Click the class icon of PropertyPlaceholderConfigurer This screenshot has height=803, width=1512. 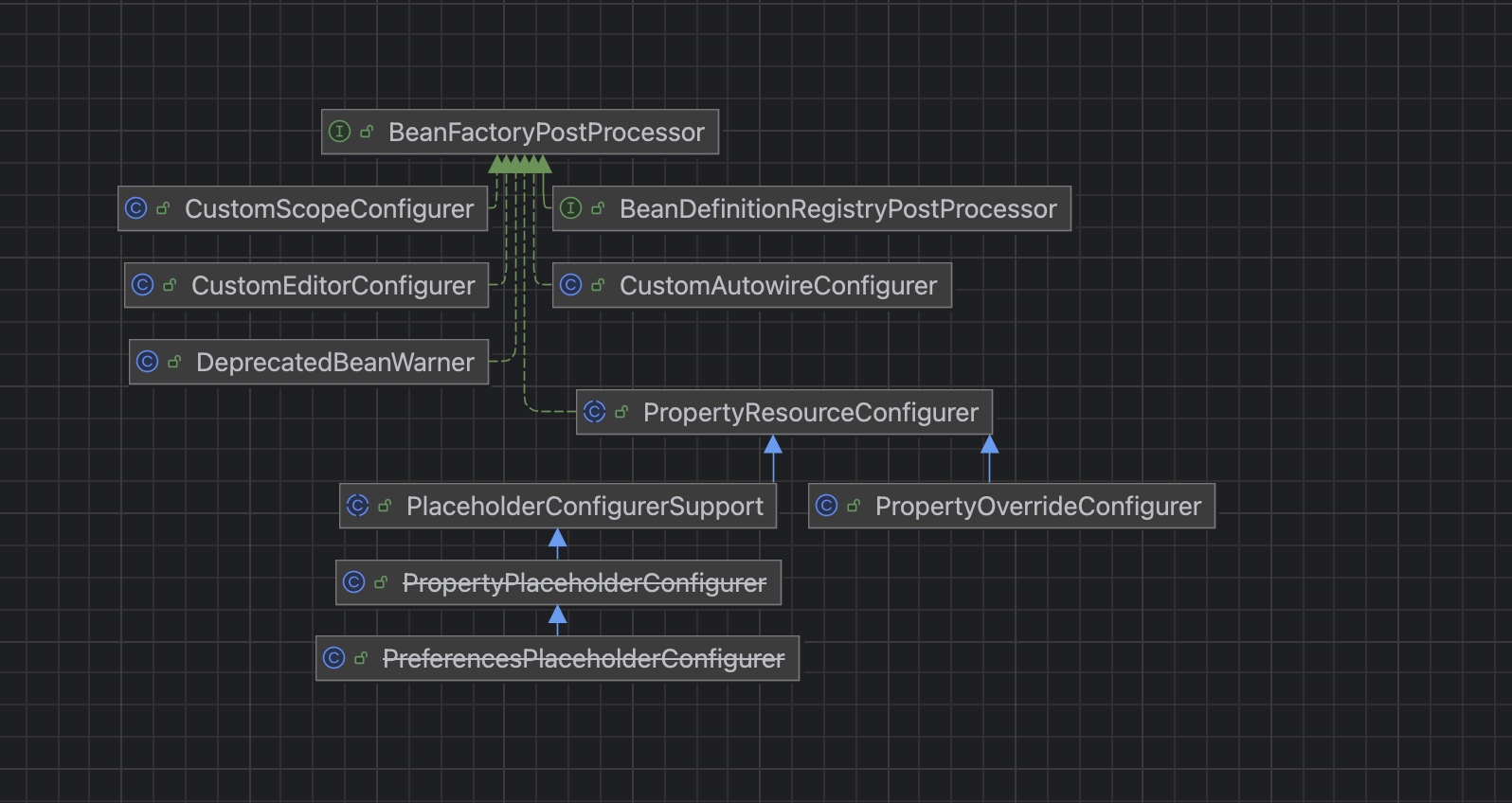tap(353, 582)
